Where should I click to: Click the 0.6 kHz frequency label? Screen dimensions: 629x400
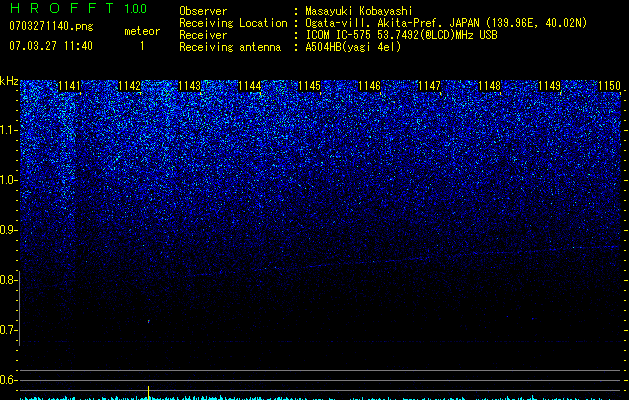[8, 380]
